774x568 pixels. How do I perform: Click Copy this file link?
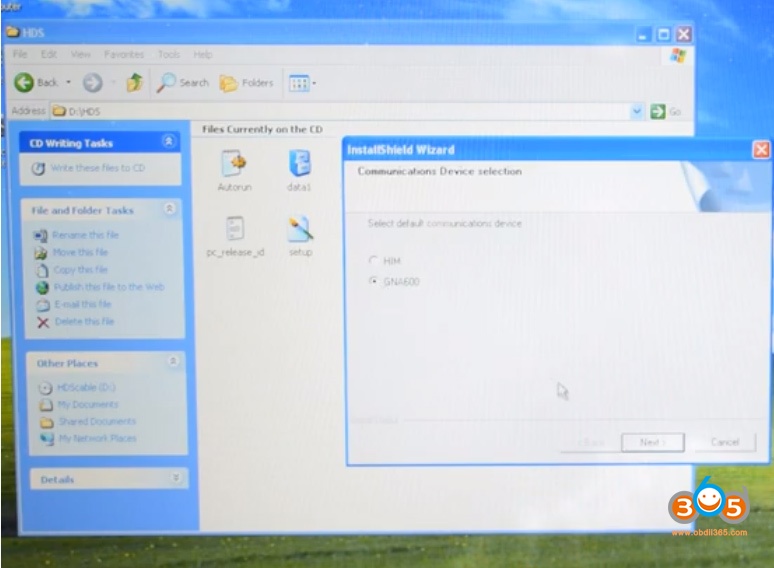[x=80, y=269]
